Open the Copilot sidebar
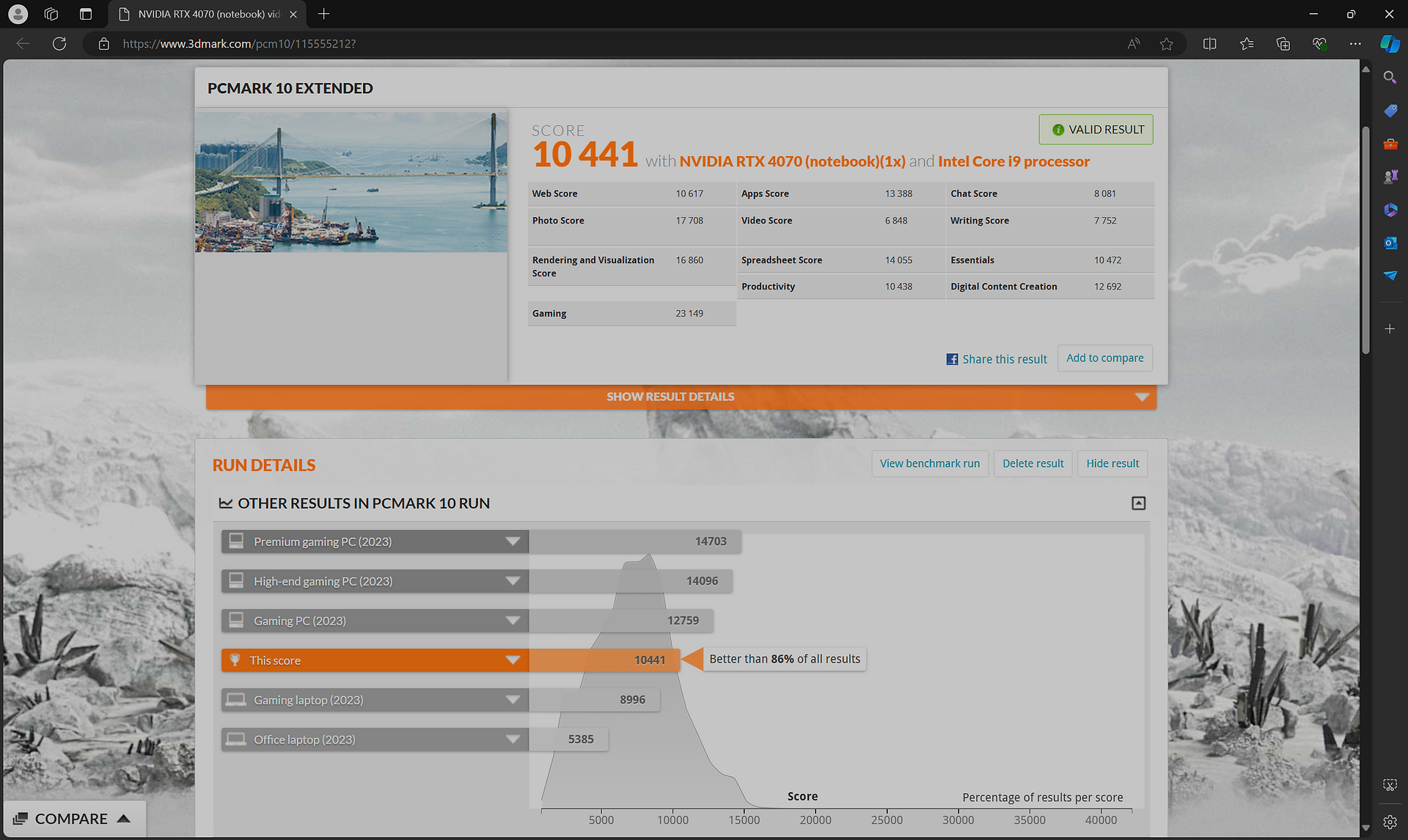 pos(1390,44)
